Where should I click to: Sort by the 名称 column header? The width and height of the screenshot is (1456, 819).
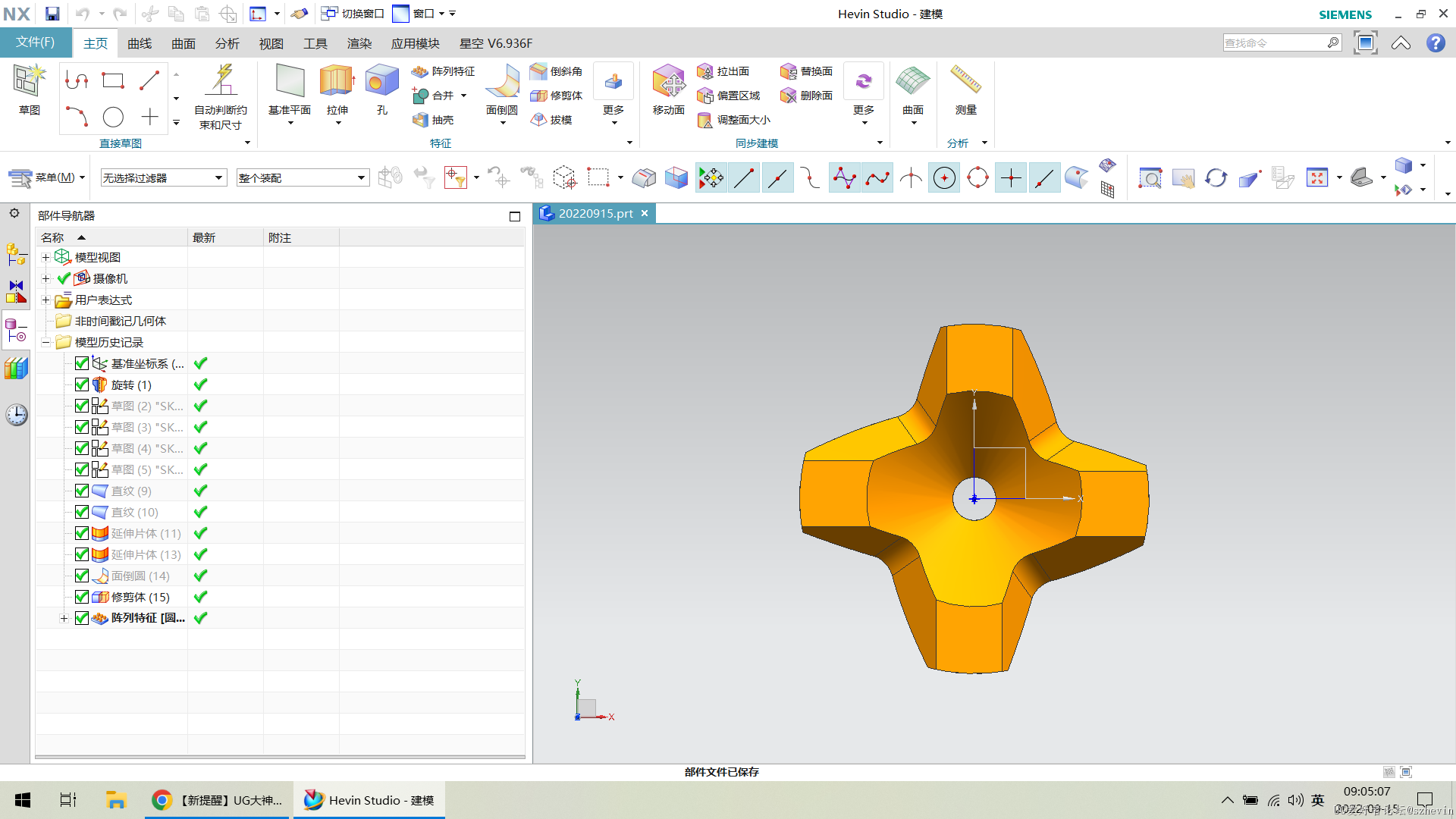pos(111,237)
